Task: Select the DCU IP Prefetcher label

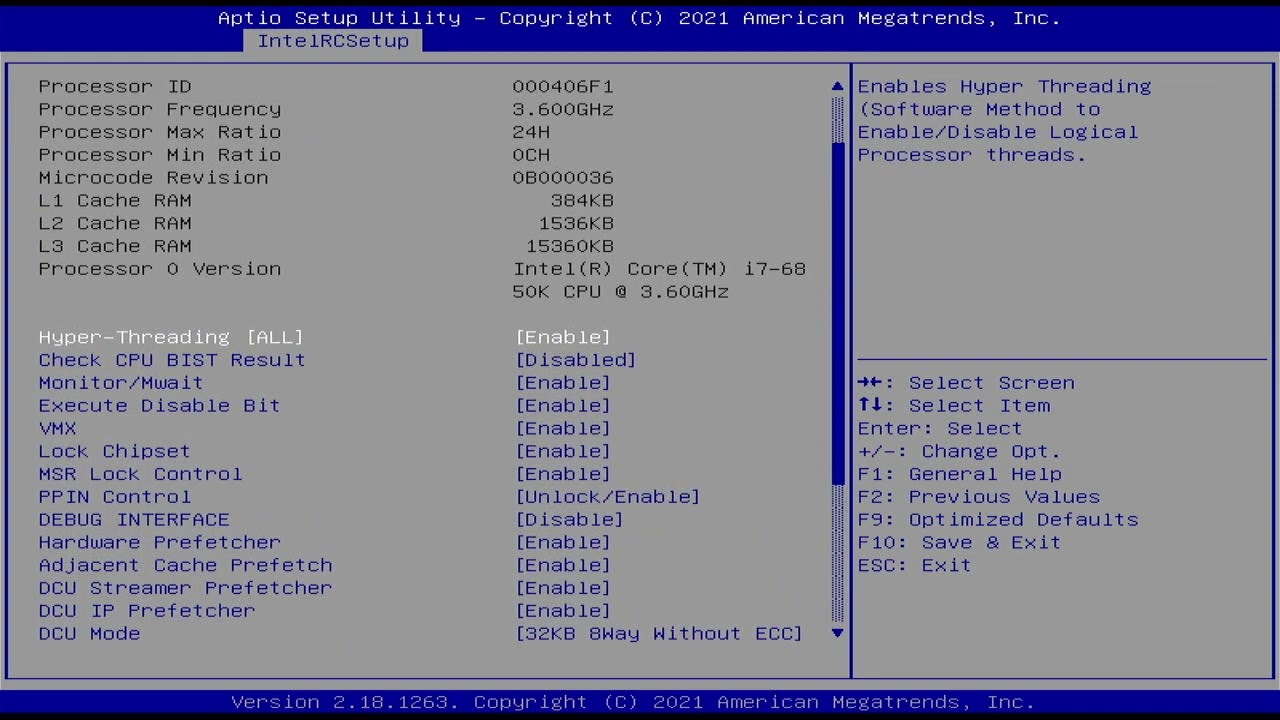Action: coord(147,611)
